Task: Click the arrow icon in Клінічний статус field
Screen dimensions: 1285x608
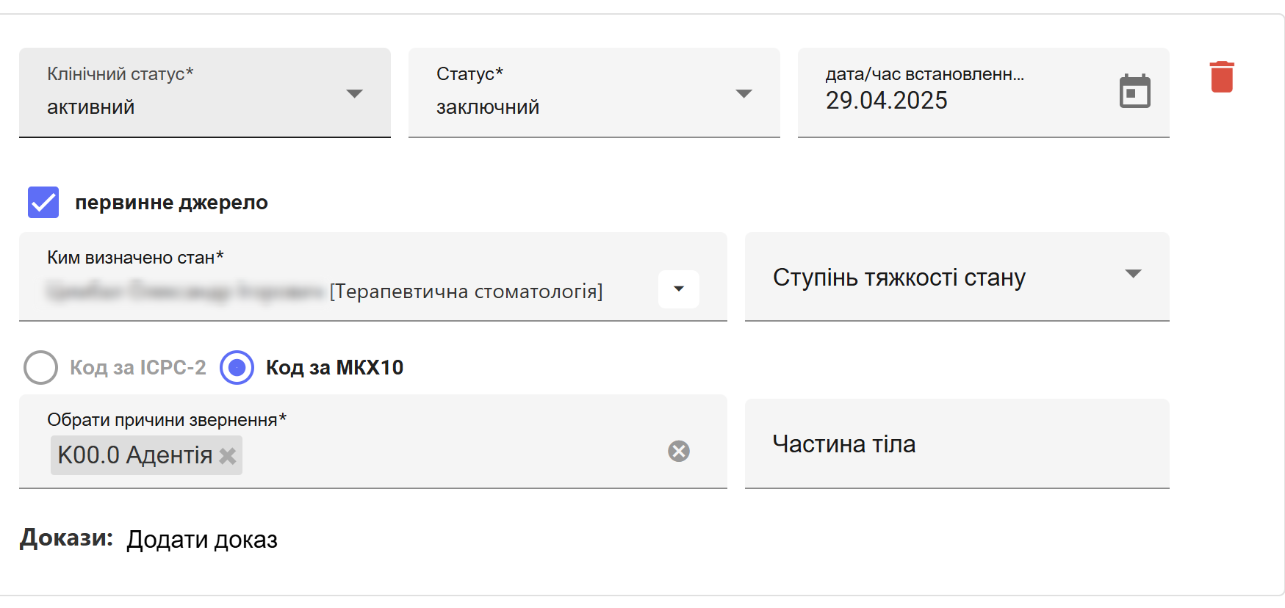Action: pyautogui.click(x=354, y=93)
